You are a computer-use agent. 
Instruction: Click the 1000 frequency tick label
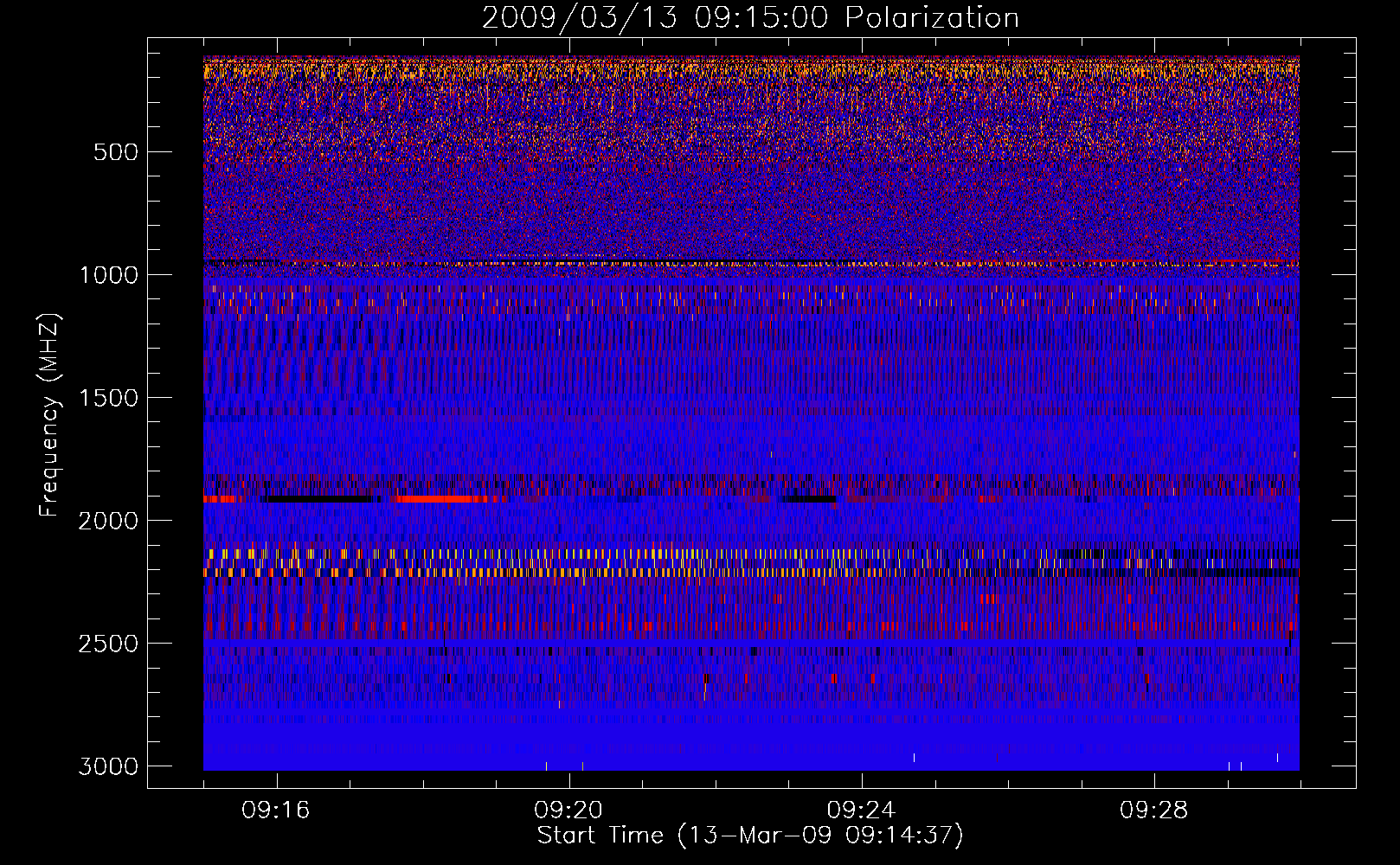(108, 275)
